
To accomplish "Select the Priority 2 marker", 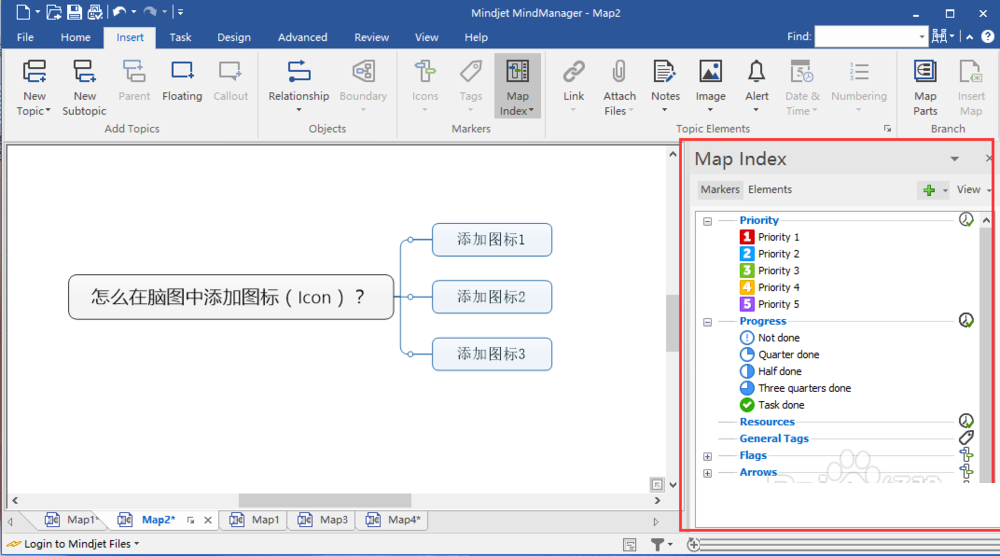I will [769, 254].
